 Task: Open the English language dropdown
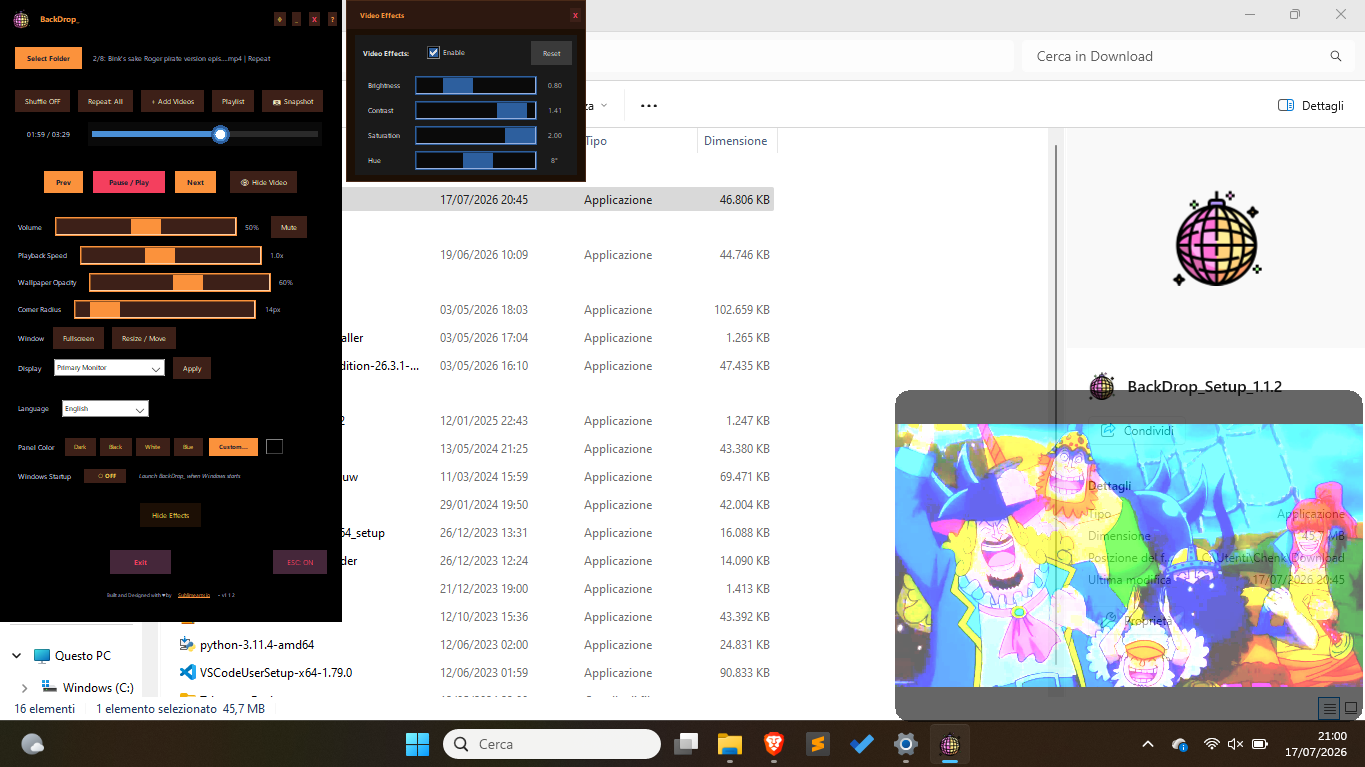point(105,408)
